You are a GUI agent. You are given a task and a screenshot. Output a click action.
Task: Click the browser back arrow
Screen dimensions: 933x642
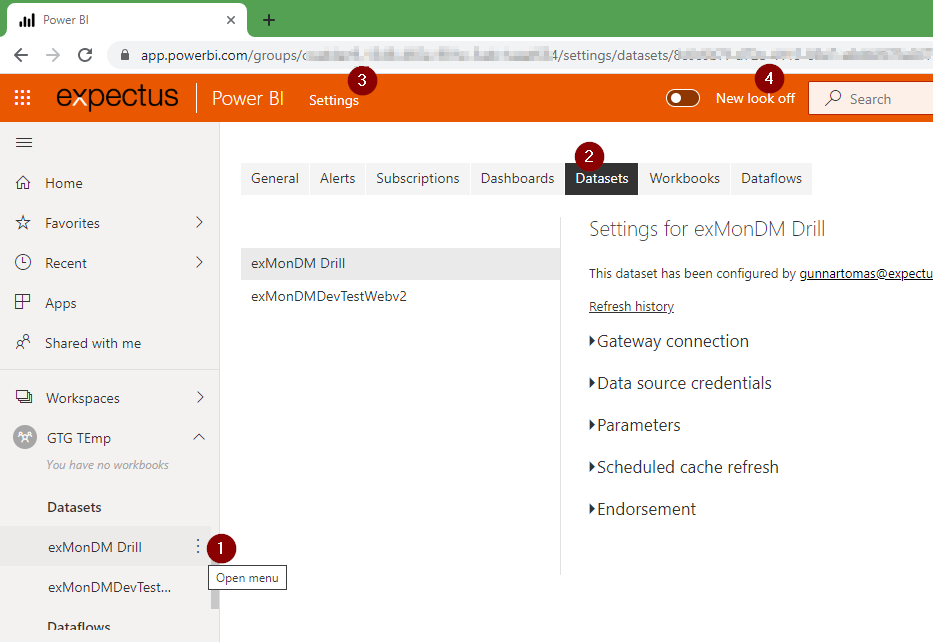pyautogui.click(x=21, y=55)
